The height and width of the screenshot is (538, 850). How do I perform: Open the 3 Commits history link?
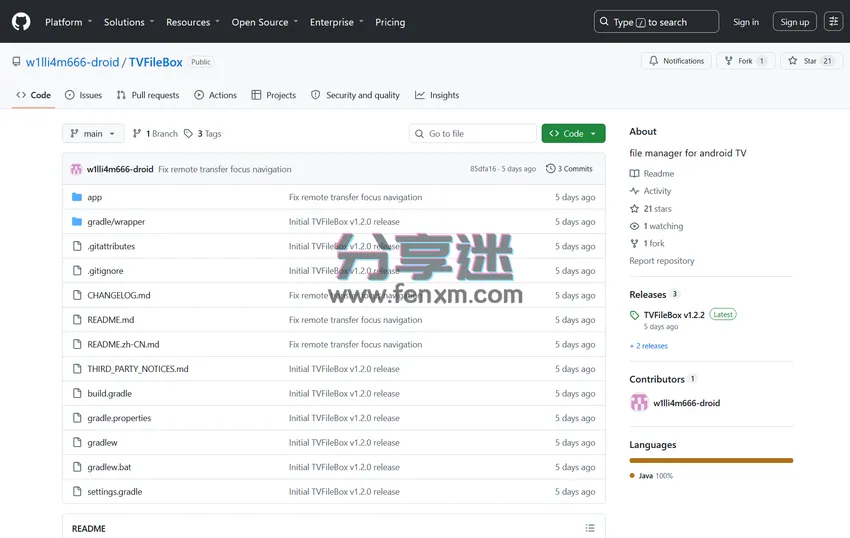coord(569,169)
